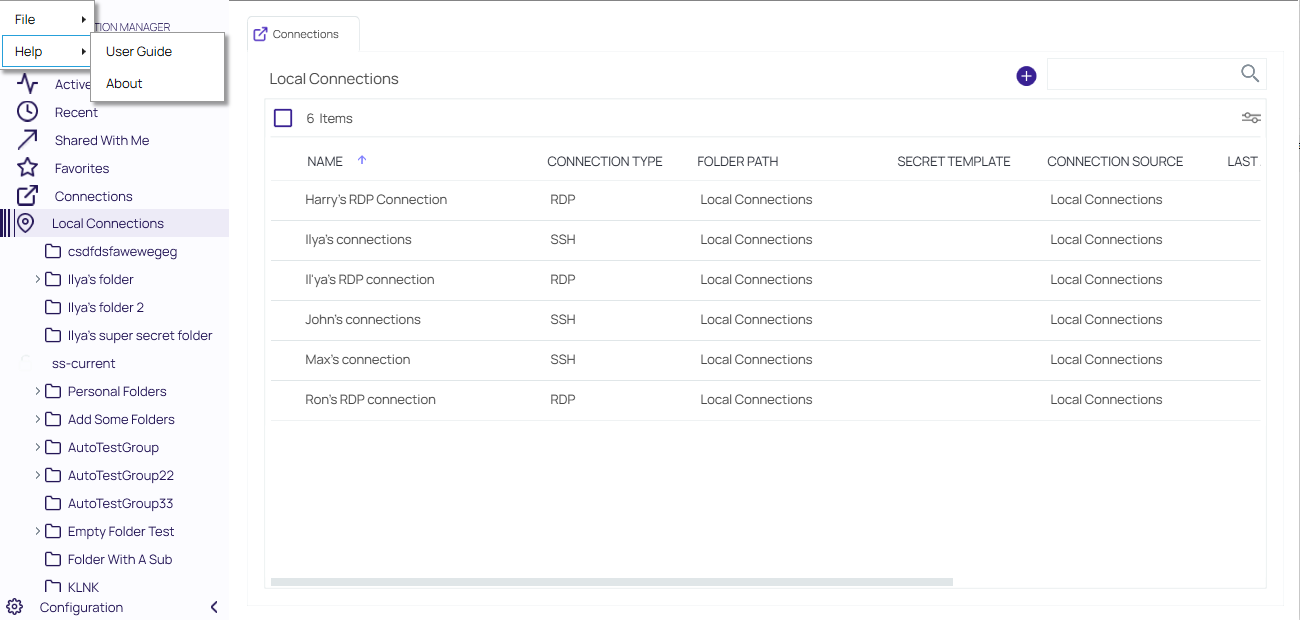Click the Favorites star icon
The width and height of the screenshot is (1300, 620).
tap(27, 168)
